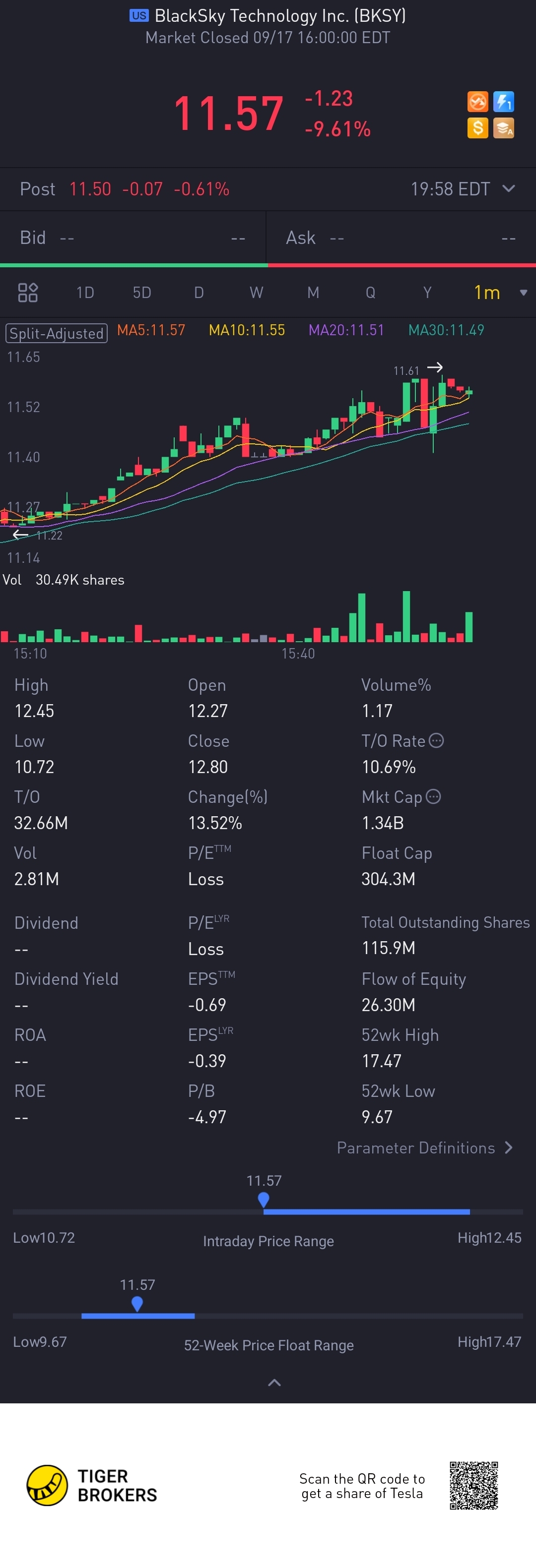The width and height of the screenshot is (536, 1568).
Task: Tap the yellow dollar sign badge icon
Action: 477,128
